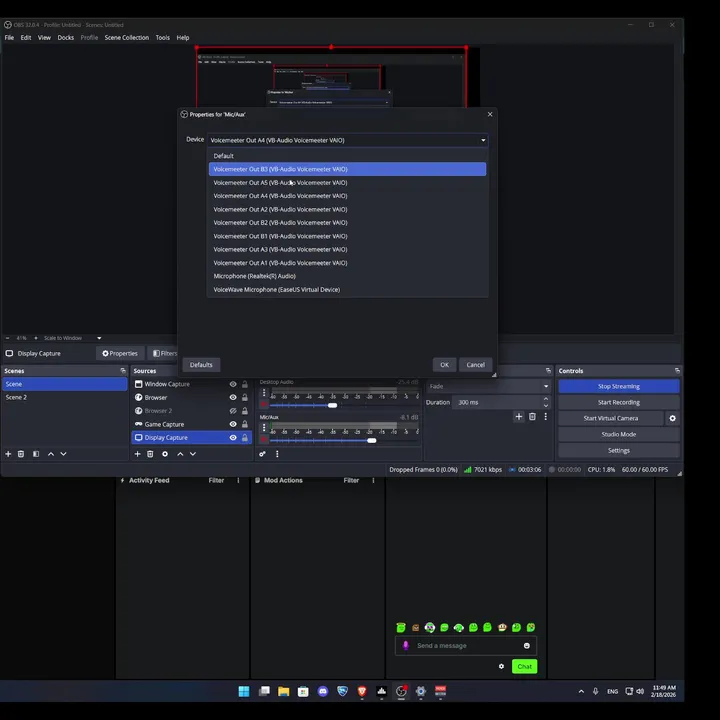
Task: Add a new scene with plus icon
Action: (8, 454)
